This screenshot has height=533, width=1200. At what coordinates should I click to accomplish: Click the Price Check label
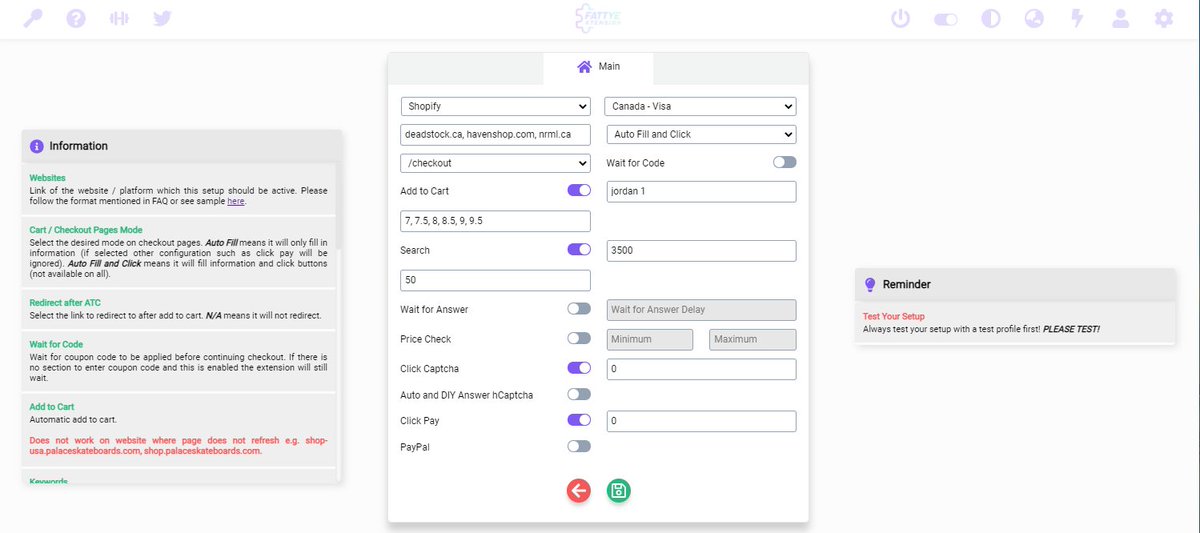425,340
